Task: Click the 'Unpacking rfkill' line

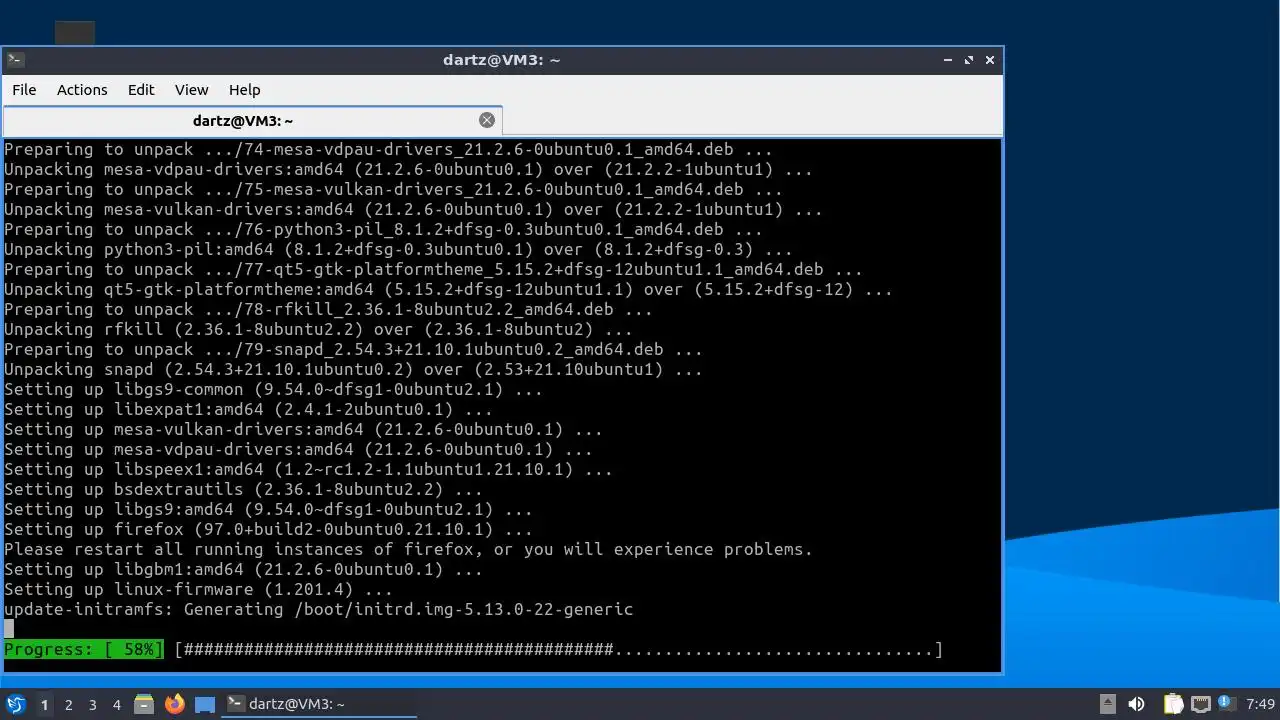Action: click(318, 329)
